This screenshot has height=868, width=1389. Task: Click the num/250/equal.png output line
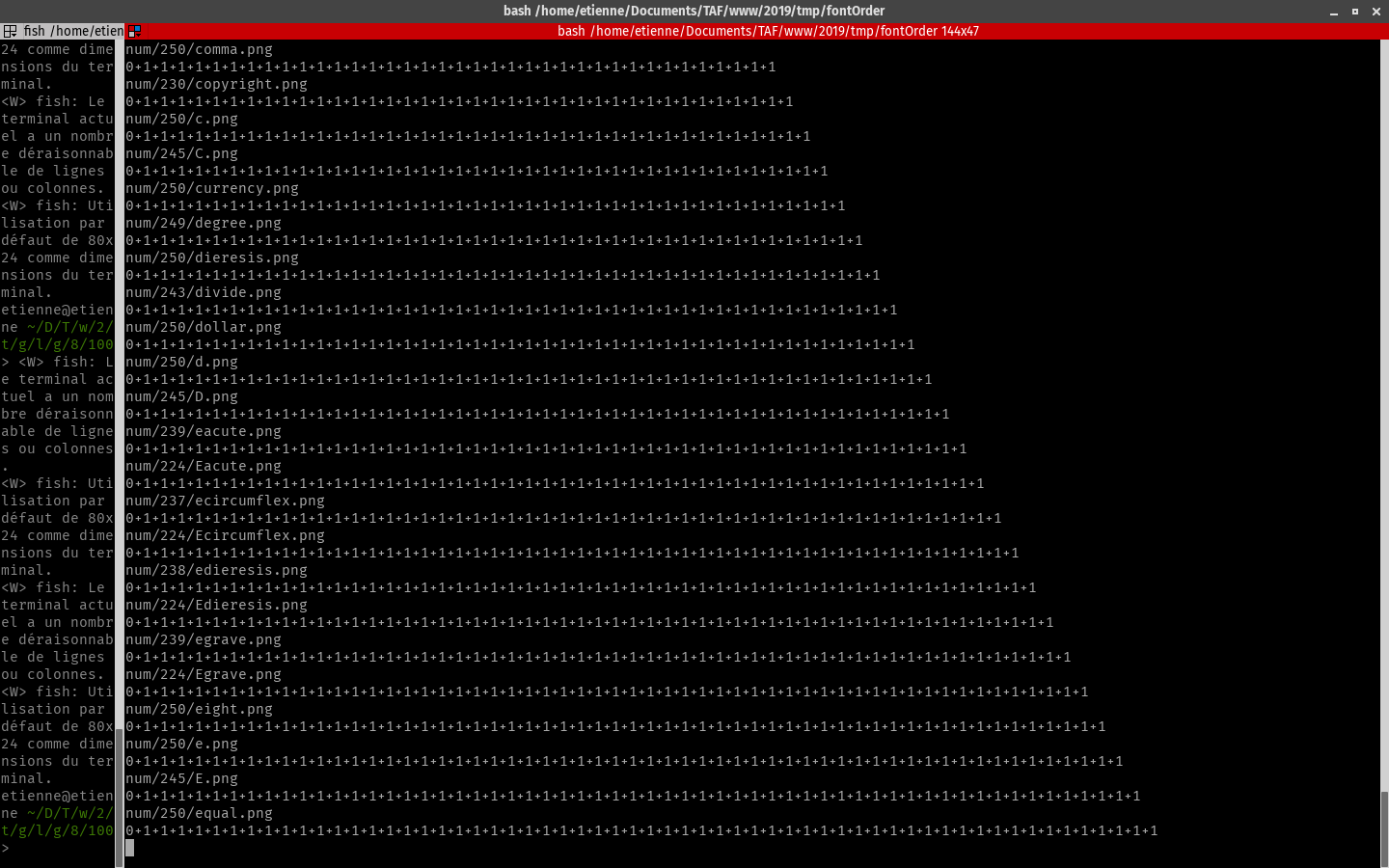click(x=199, y=813)
